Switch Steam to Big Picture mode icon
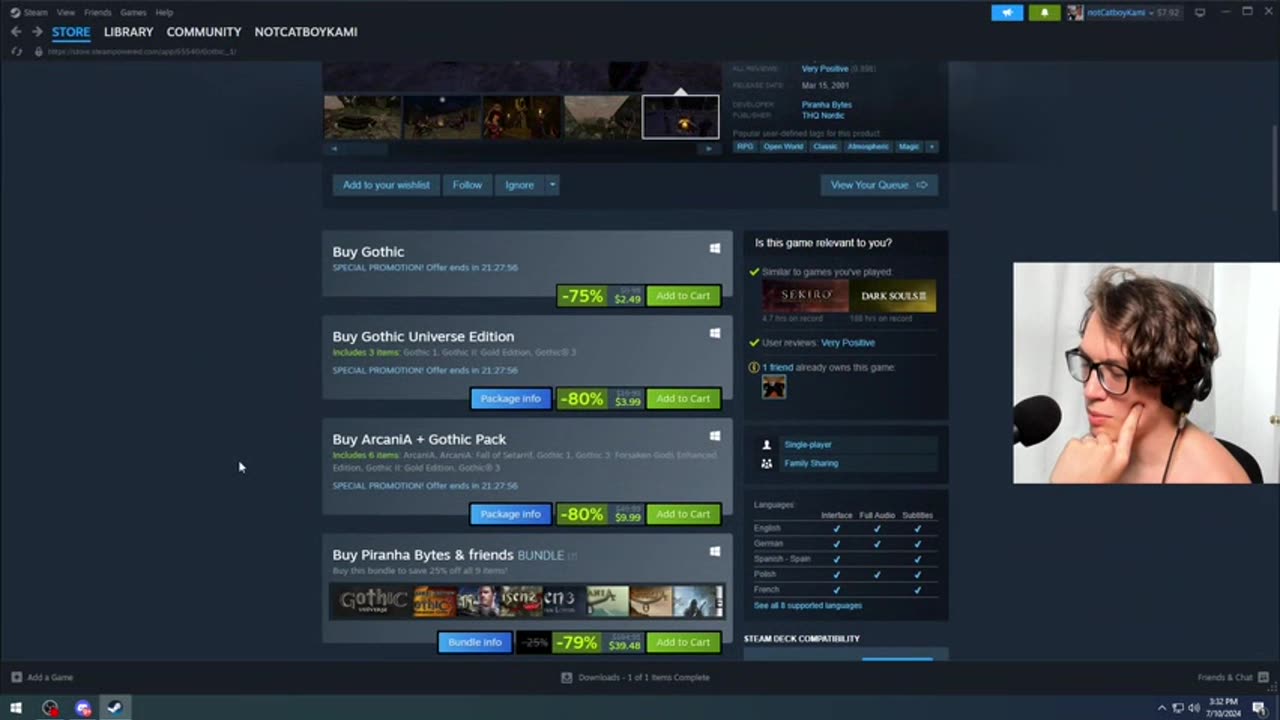 tap(1200, 12)
